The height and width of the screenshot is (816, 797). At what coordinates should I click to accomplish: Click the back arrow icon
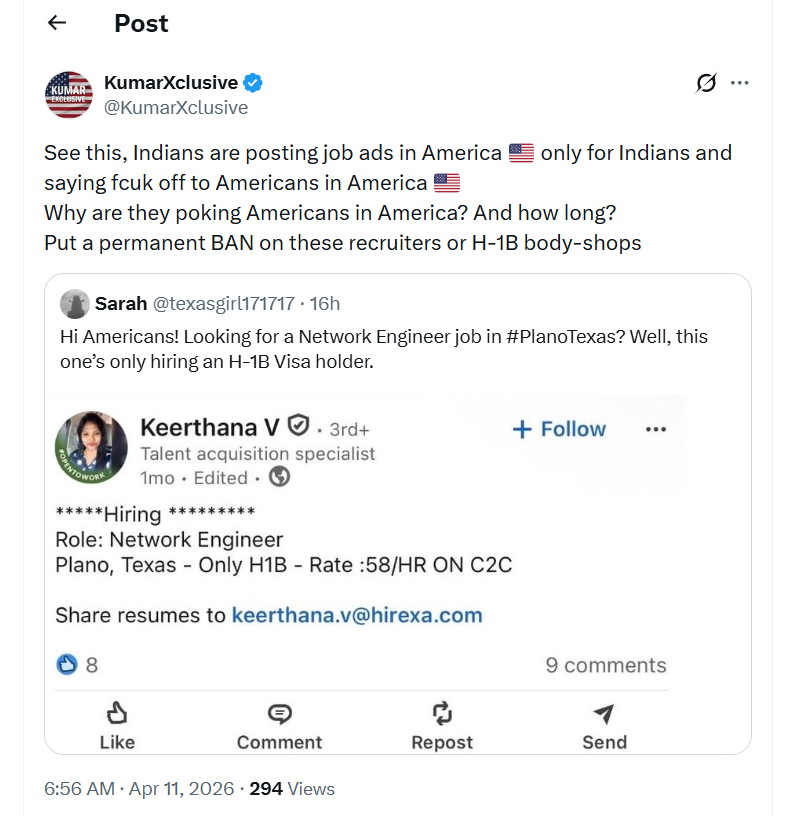pos(57,23)
